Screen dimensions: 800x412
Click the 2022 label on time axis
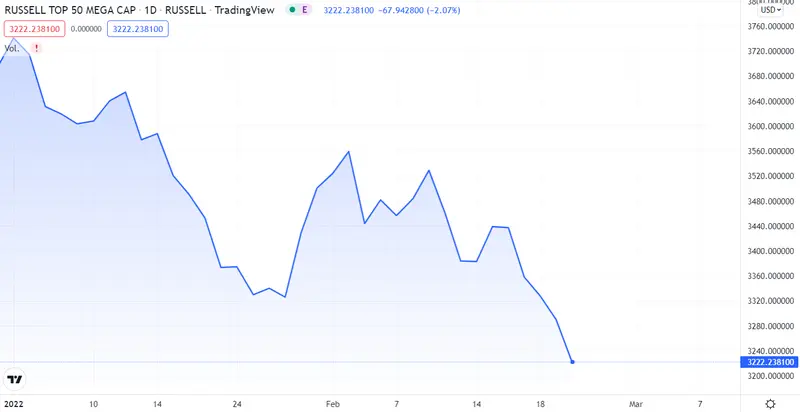(12, 403)
